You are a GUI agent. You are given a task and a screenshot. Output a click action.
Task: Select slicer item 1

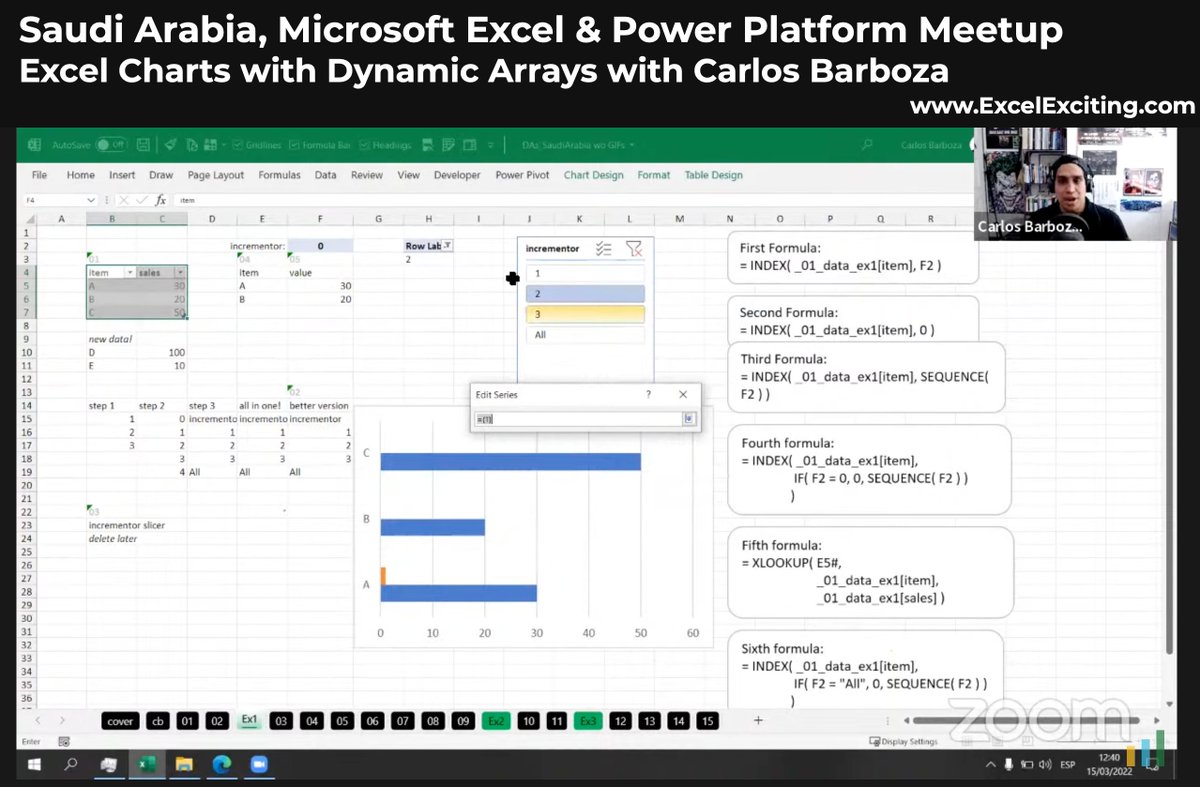click(x=585, y=273)
